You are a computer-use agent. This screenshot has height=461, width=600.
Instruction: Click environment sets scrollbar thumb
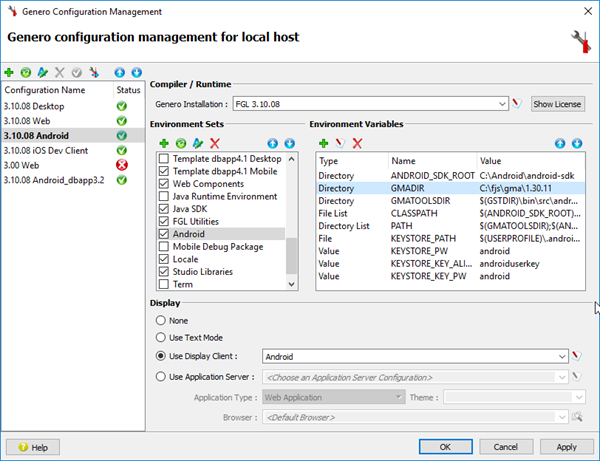point(291,256)
